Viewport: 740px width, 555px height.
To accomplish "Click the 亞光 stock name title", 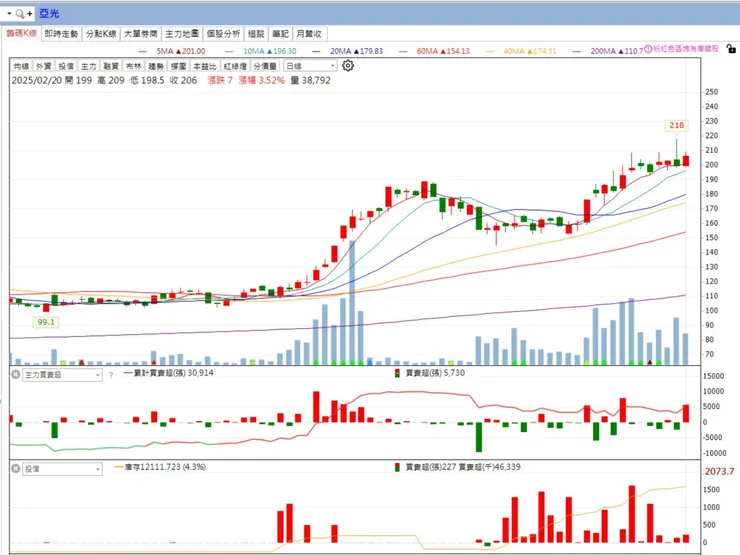I will pos(49,14).
